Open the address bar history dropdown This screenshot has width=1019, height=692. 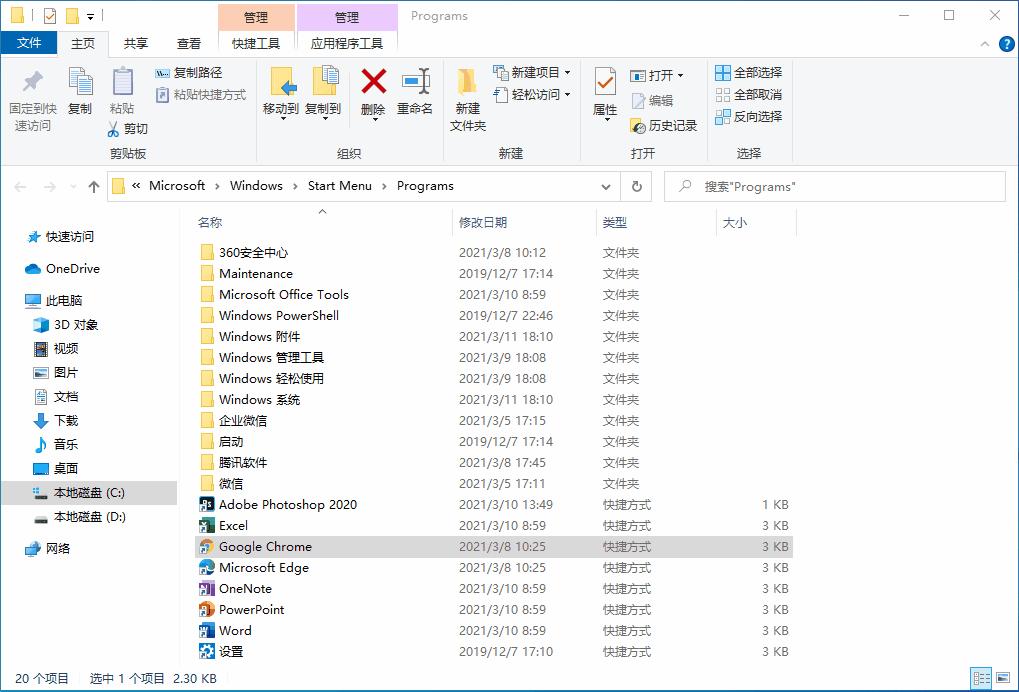click(x=607, y=186)
